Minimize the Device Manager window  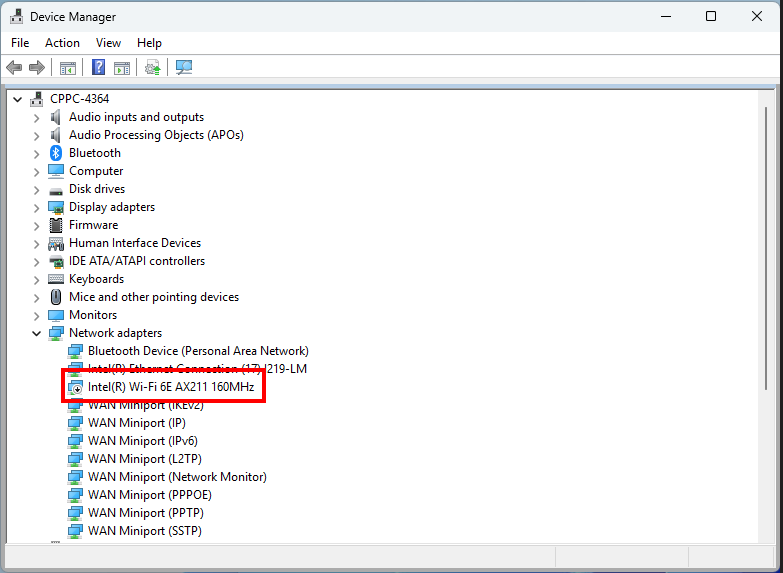pos(666,16)
